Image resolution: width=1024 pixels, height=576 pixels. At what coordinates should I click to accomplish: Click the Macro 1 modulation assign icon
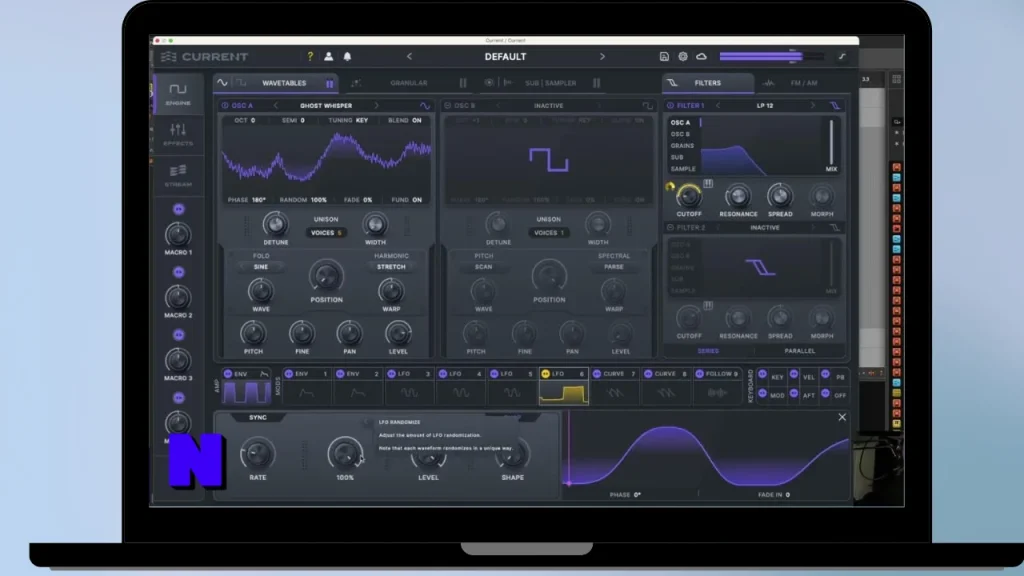(x=178, y=209)
